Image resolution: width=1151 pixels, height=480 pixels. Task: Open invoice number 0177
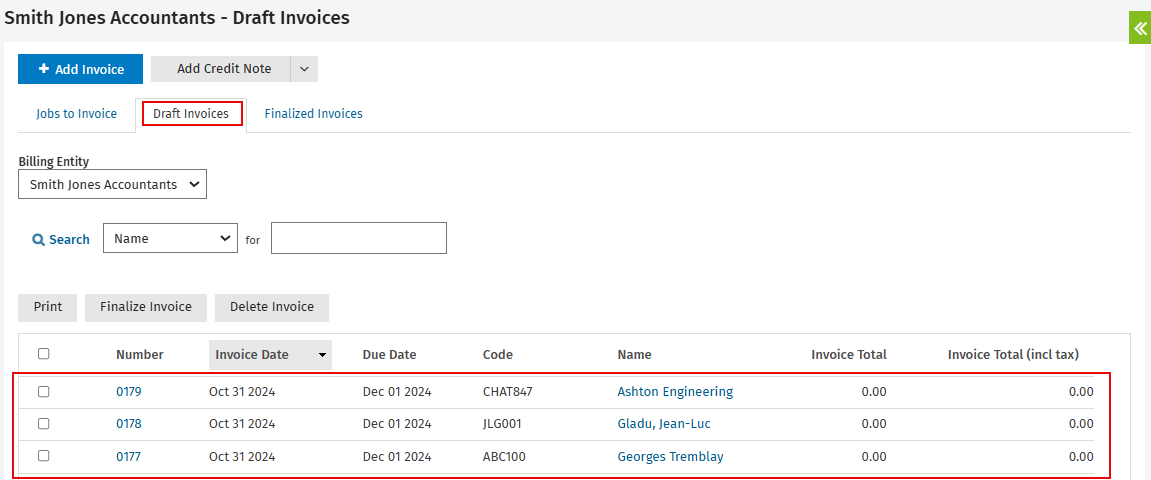point(128,457)
